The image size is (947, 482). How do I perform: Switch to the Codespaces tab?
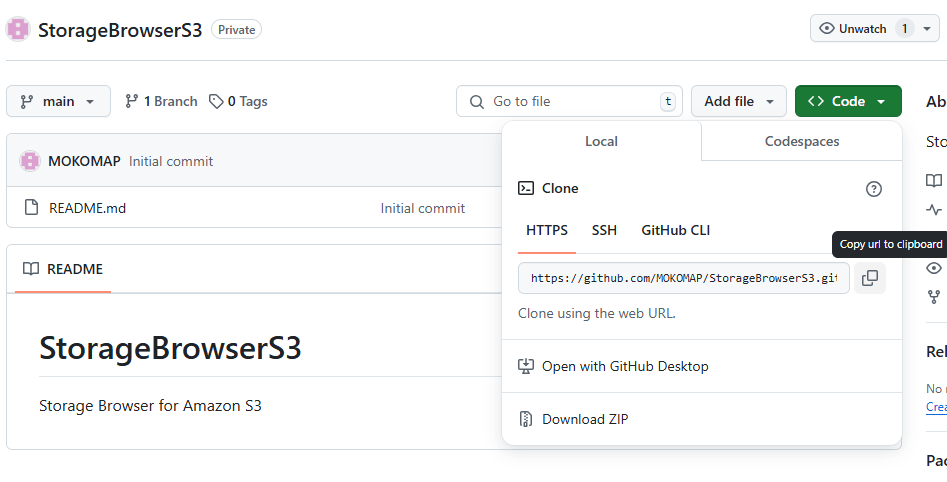(801, 141)
